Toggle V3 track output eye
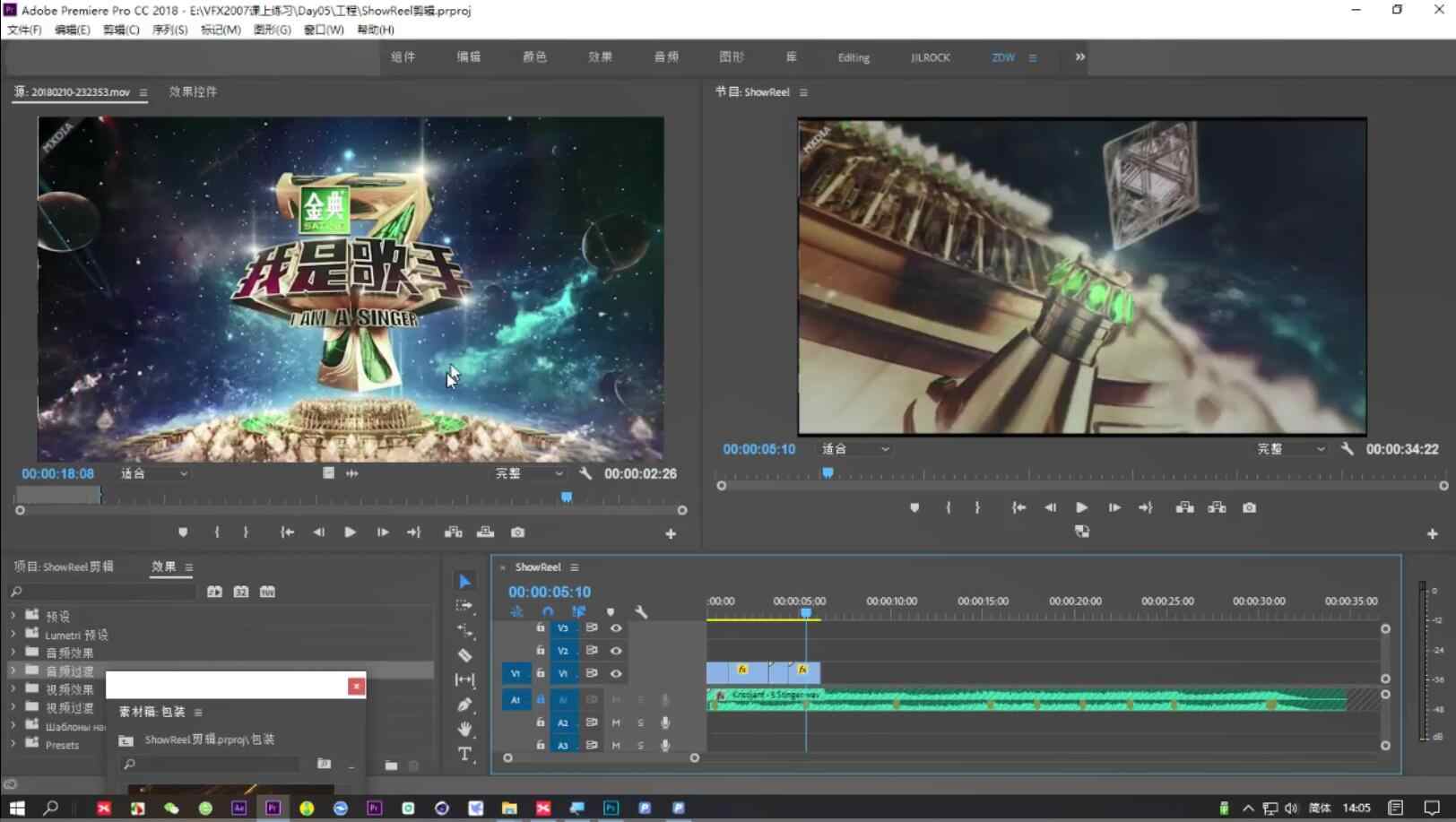The height and width of the screenshot is (822, 1456). [616, 627]
